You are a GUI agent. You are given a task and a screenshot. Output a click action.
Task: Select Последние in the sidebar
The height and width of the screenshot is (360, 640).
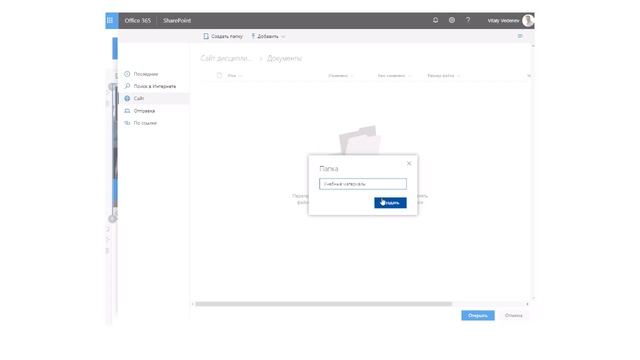pos(154,74)
